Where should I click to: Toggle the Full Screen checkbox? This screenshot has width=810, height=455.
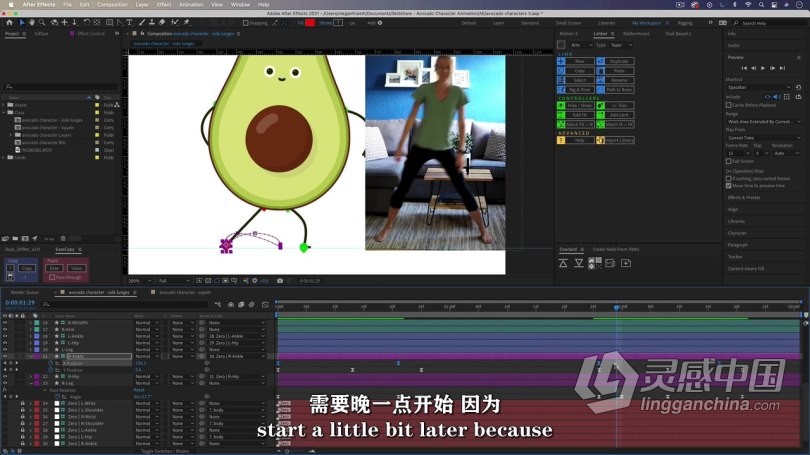coord(728,161)
